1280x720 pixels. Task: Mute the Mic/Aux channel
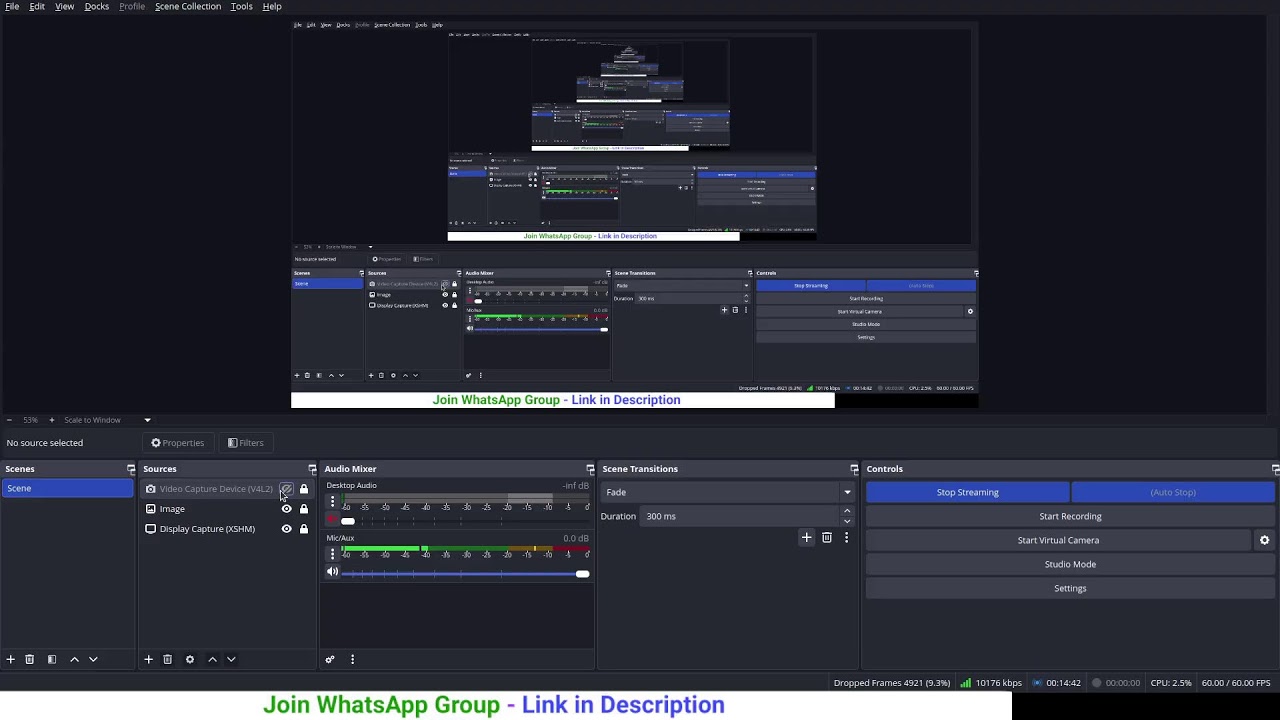(332, 572)
